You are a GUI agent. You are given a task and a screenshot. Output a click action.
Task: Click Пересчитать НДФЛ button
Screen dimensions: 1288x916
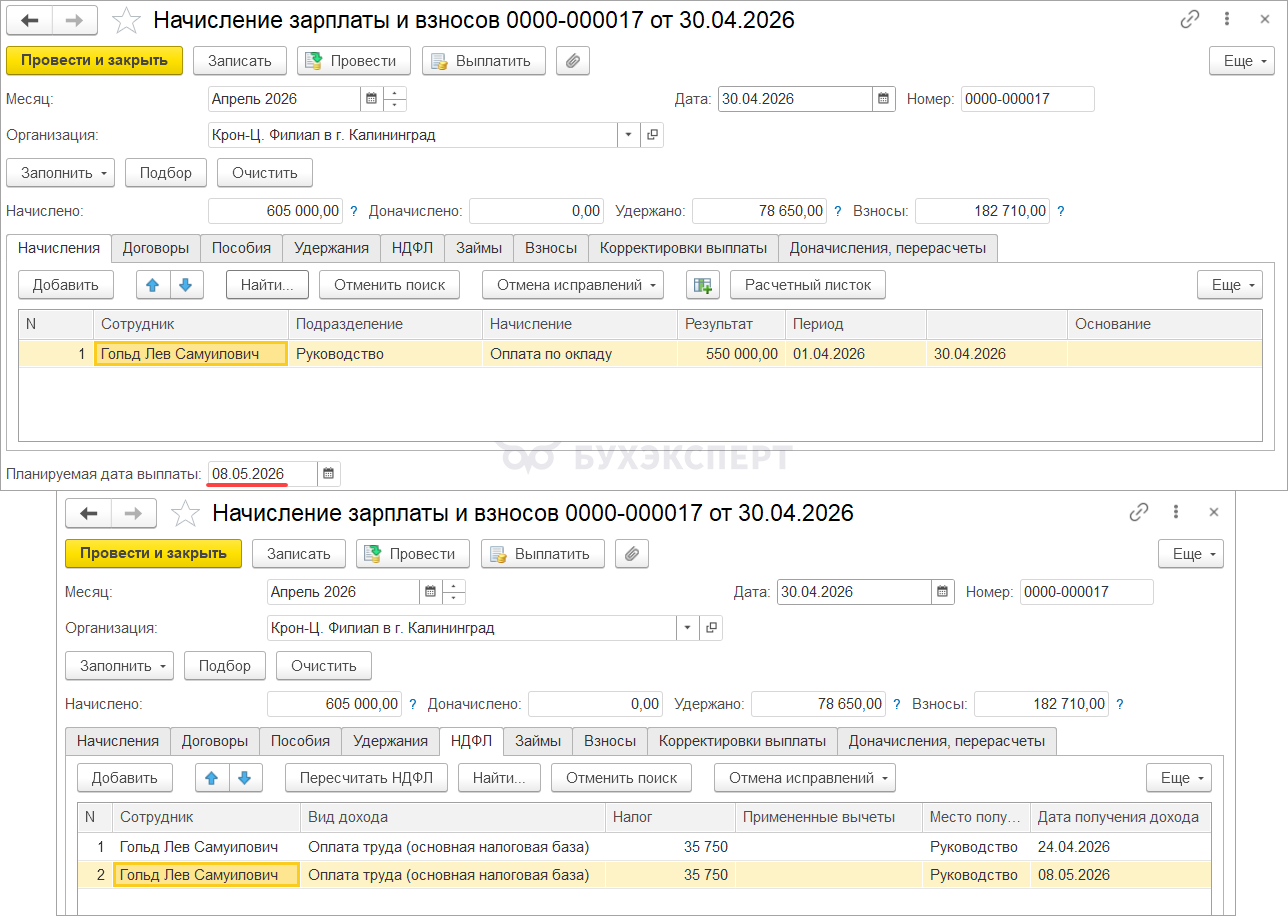tap(367, 778)
